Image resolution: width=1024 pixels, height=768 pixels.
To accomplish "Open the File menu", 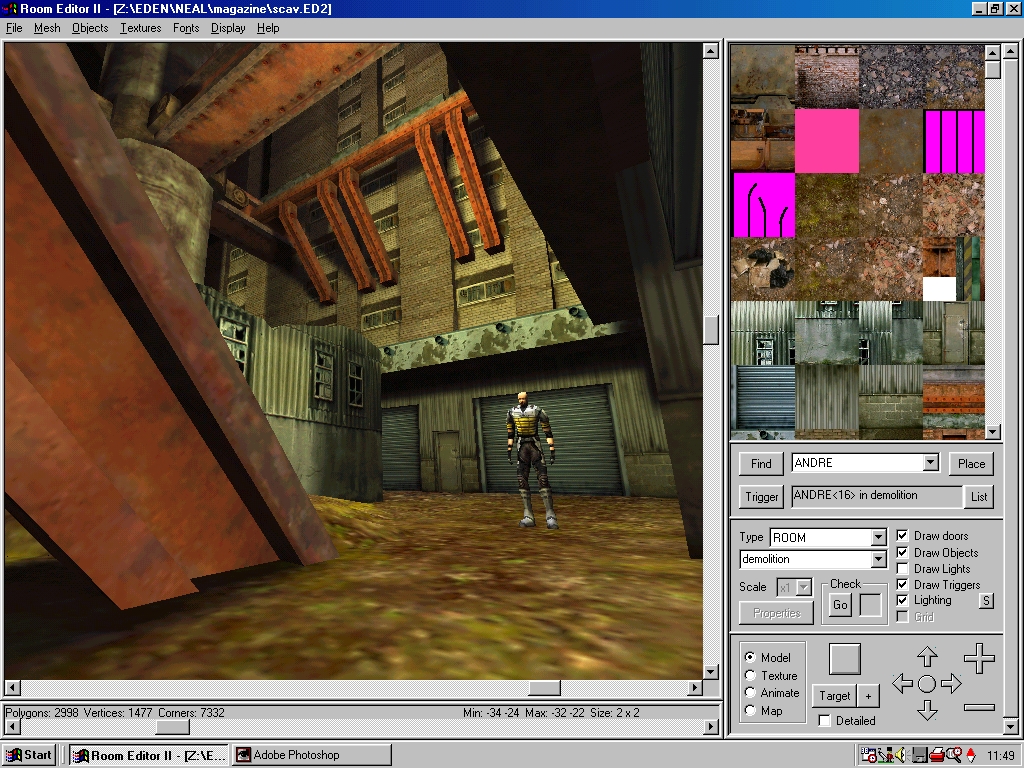I will point(14,28).
